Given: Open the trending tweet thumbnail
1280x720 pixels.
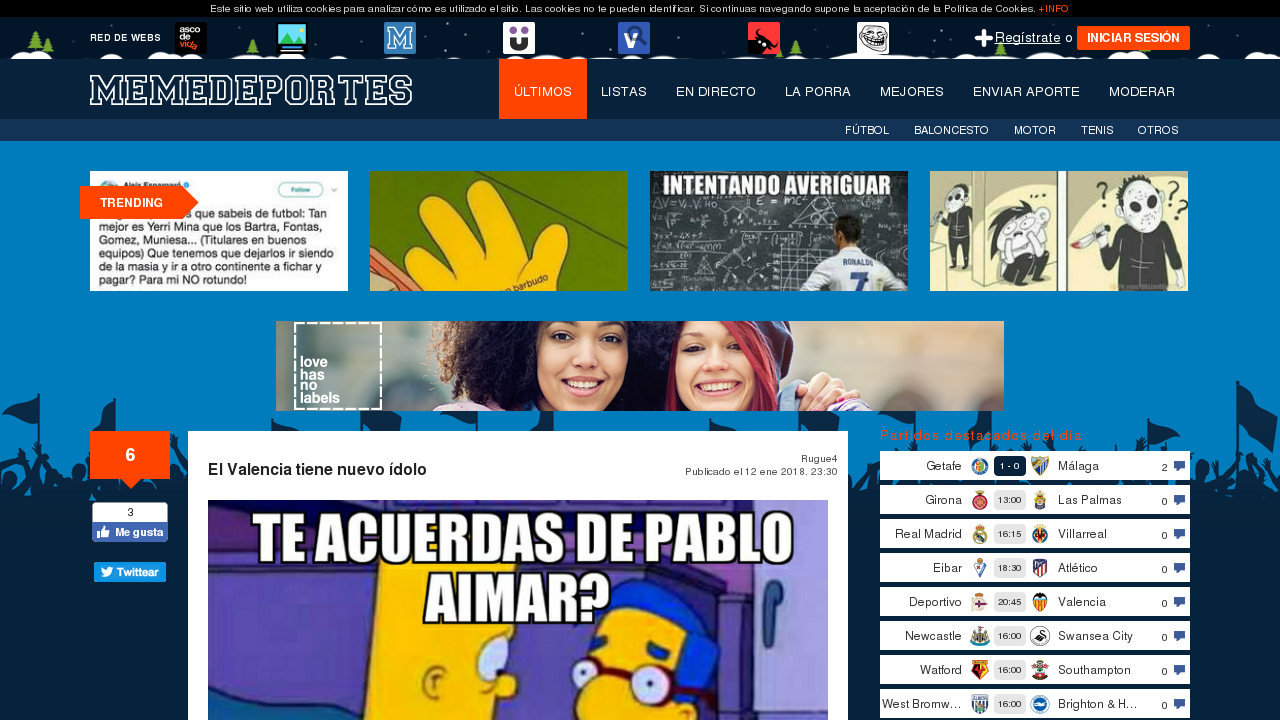Looking at the screenshot, I should pos(219,231).
